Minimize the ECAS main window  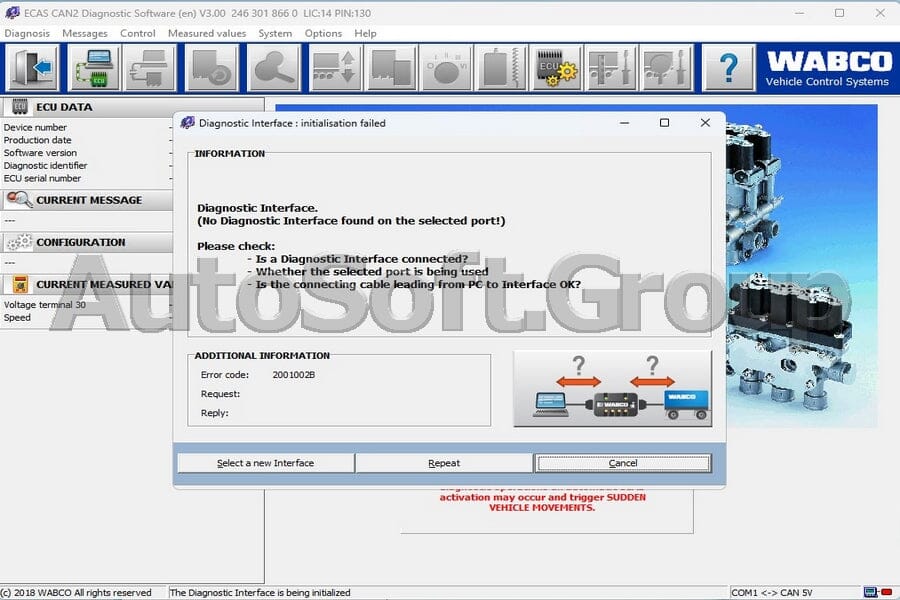pos(800,13)
